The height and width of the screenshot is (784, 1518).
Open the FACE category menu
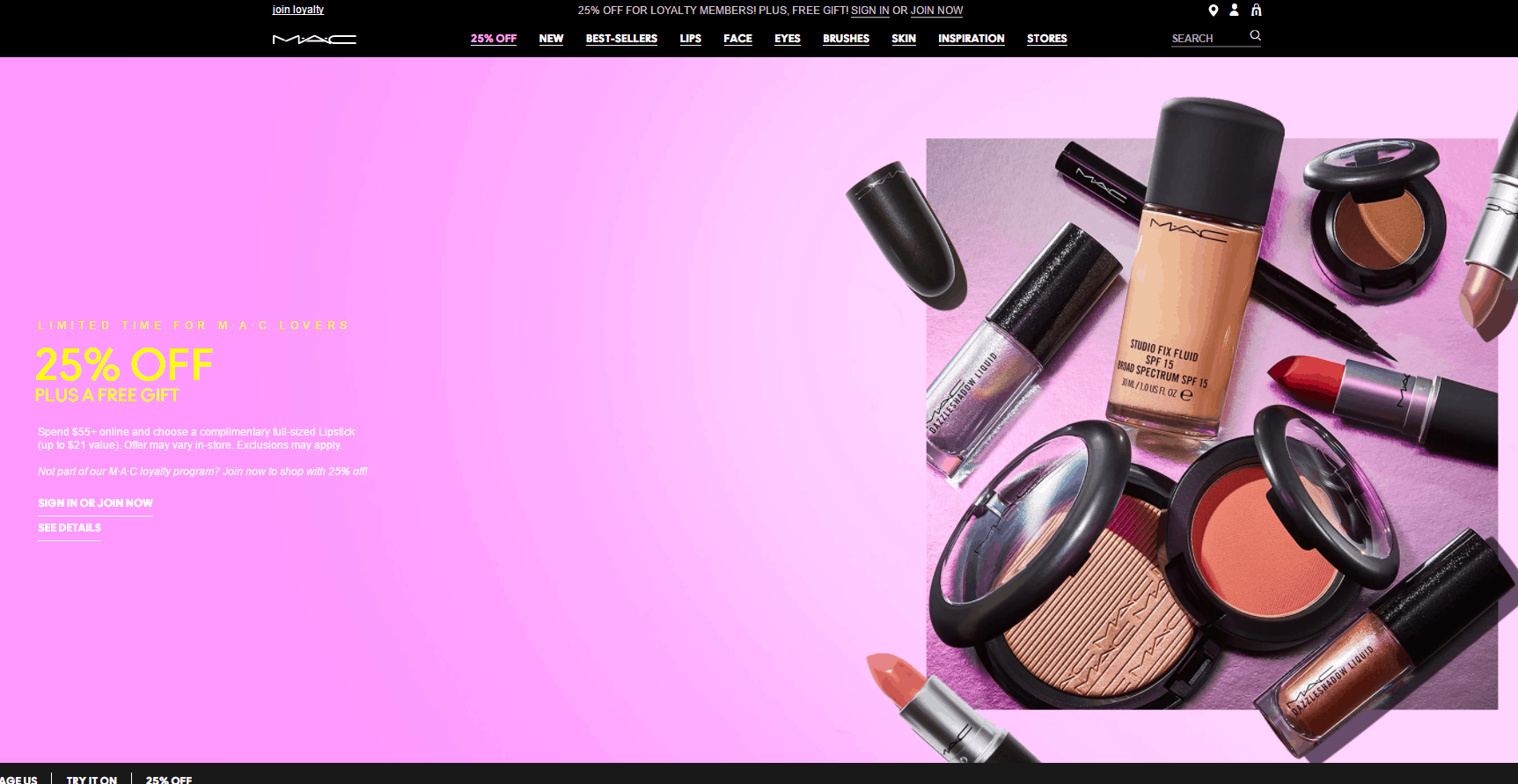(x=737, y=39)
